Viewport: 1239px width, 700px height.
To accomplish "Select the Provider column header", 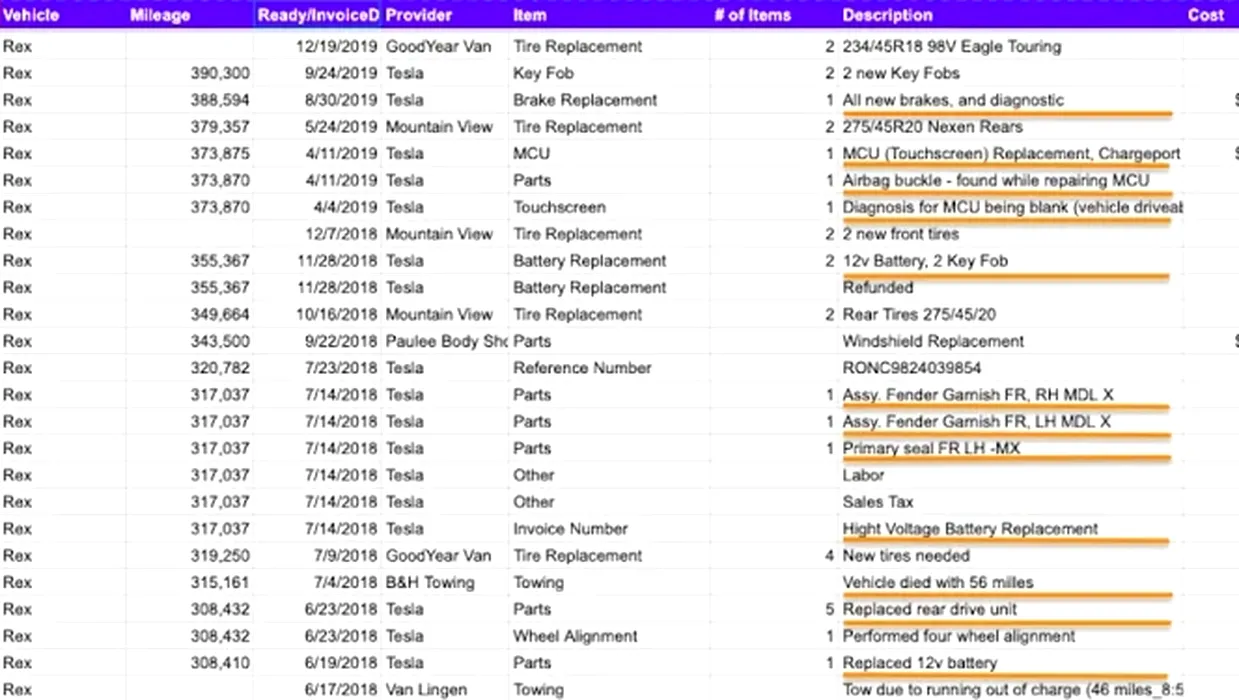I will (x=418, y=15).
